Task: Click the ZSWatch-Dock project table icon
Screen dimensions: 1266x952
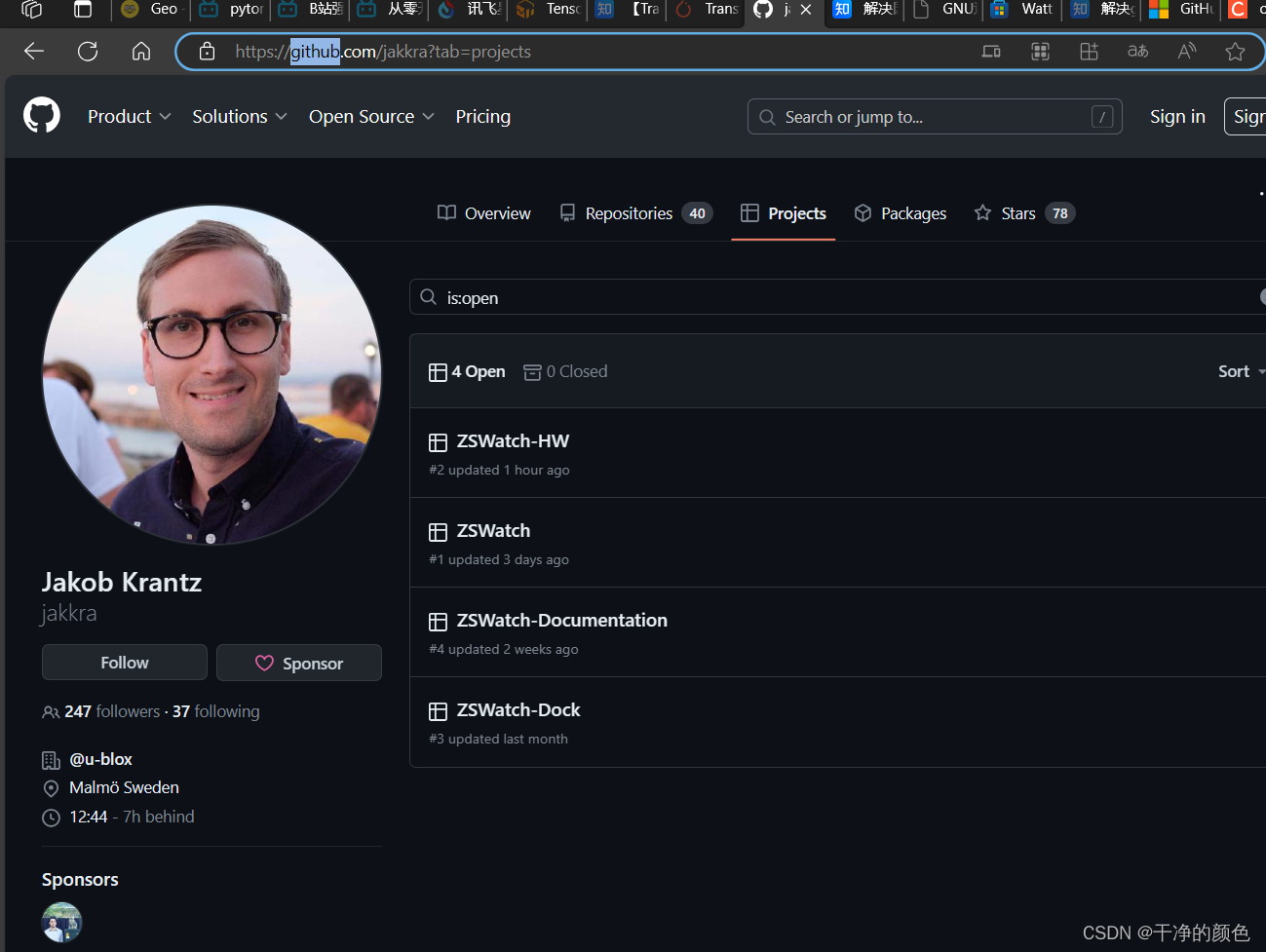Action: pyautogui.click(x=438, y=711)
